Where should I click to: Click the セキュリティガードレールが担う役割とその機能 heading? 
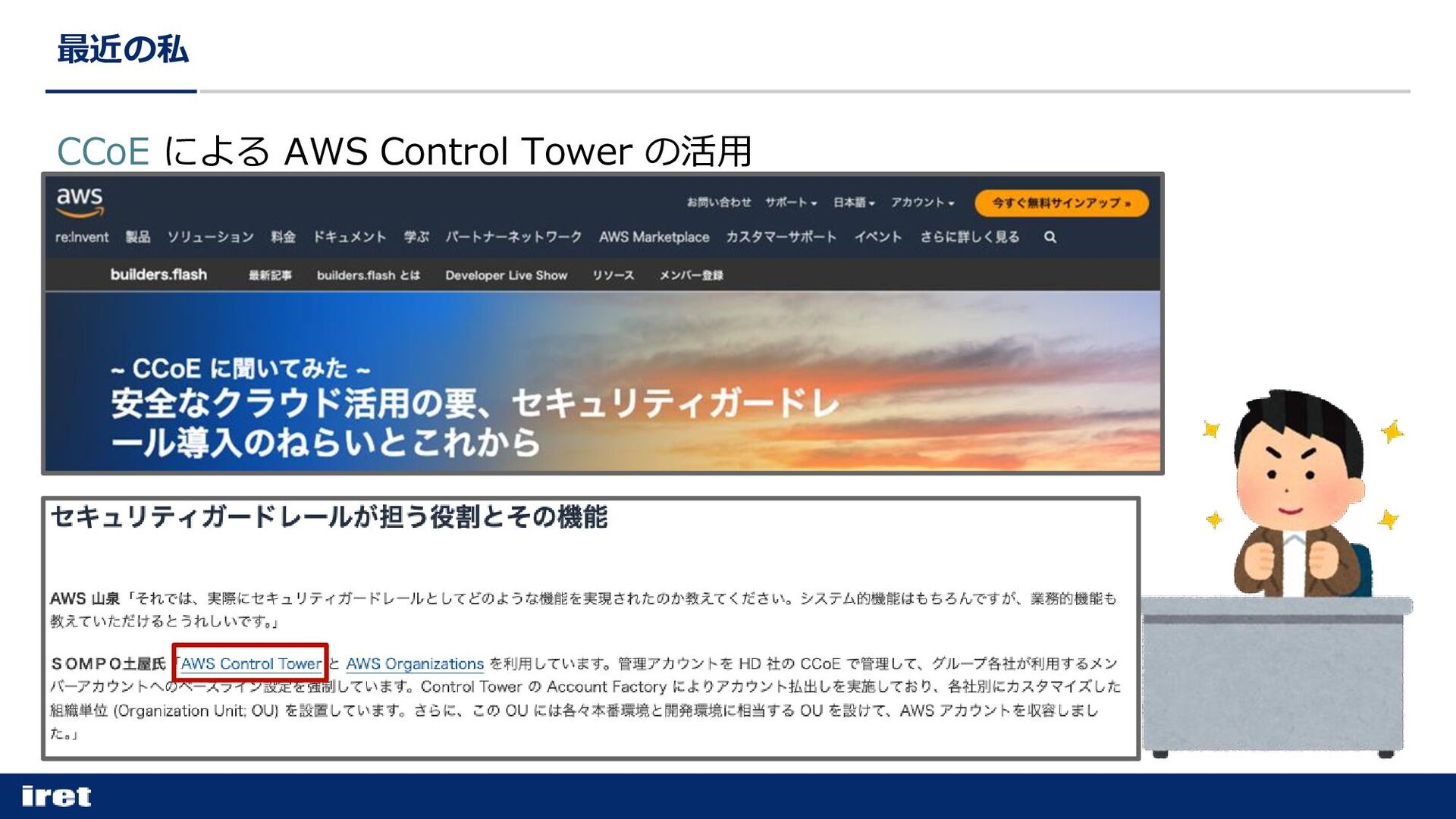[329, 517]
